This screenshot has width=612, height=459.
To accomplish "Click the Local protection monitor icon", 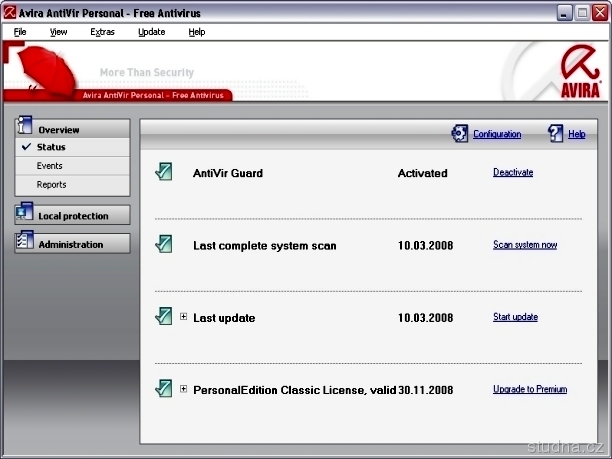I will [x=25, y=213].
